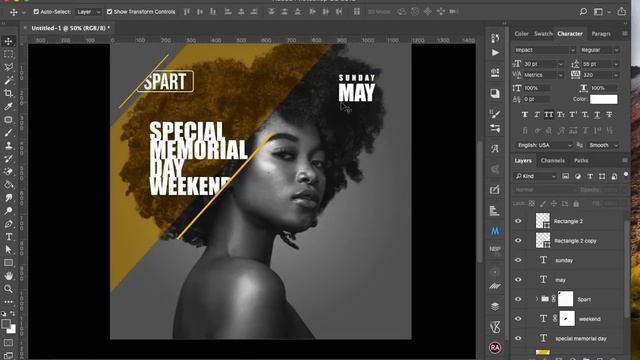
Task: Select the Lasso tool
Action: (x=8, y=67)
